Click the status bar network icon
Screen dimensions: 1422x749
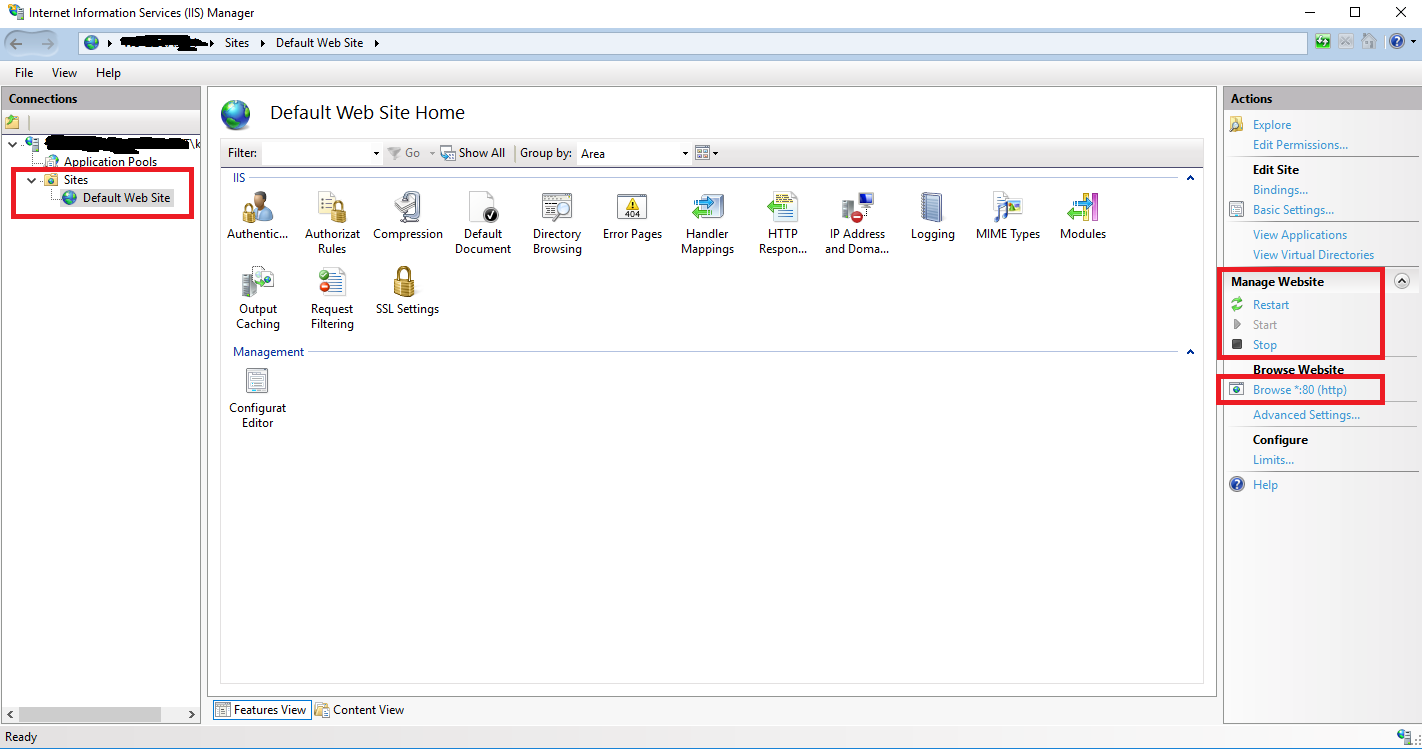coord(1404,737)
